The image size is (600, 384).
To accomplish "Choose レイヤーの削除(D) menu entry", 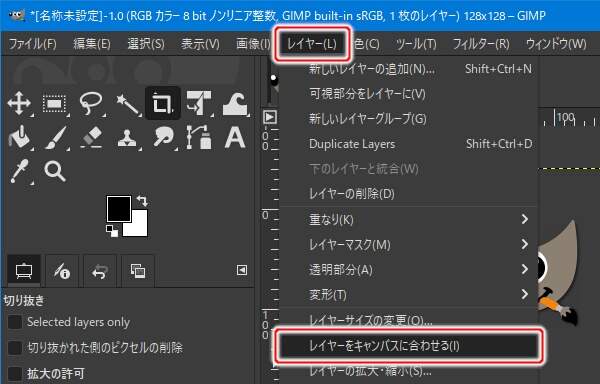I will point(409,194).
